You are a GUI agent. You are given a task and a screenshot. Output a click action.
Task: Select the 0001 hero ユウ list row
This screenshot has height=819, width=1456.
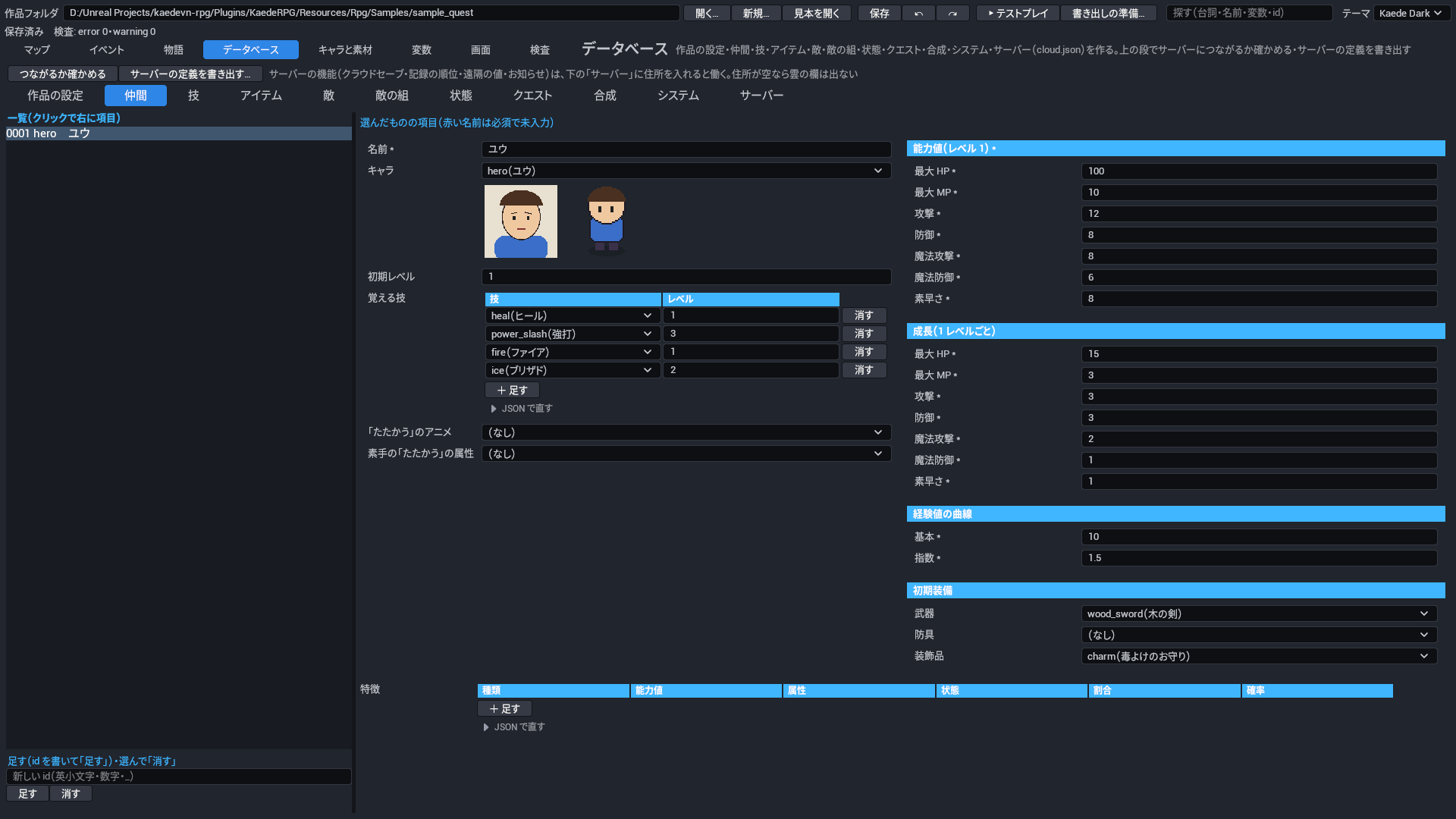pyautogui.click(x=179, y=133)
